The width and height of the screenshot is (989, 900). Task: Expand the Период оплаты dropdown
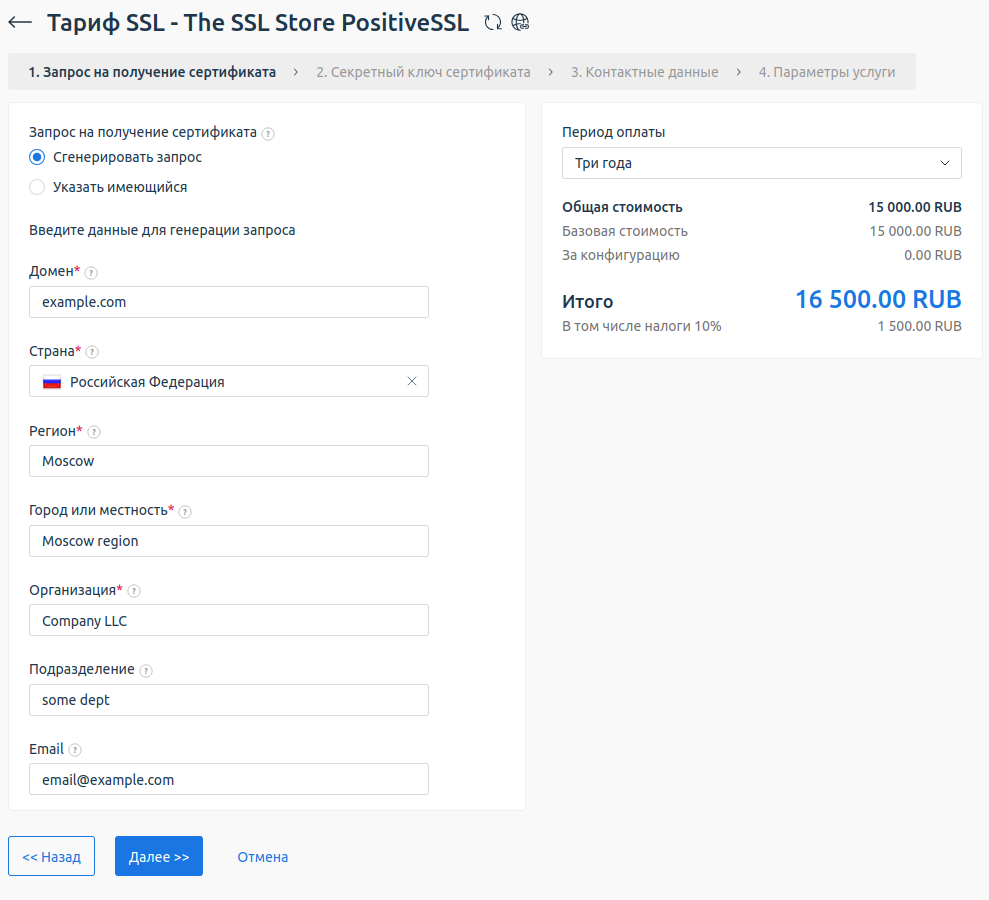761,163
